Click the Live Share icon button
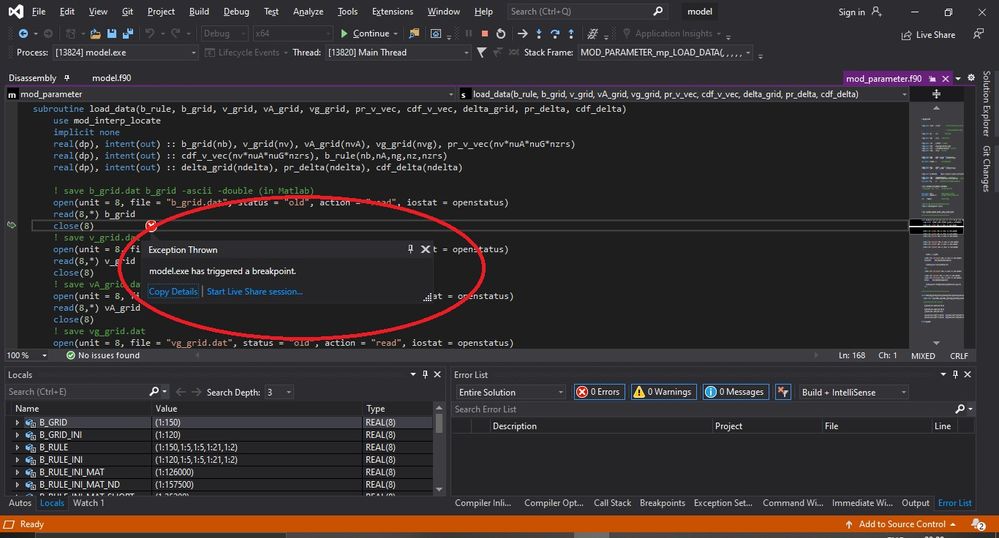The width and height of the screenshot is (999, 538). click(928, 35)
